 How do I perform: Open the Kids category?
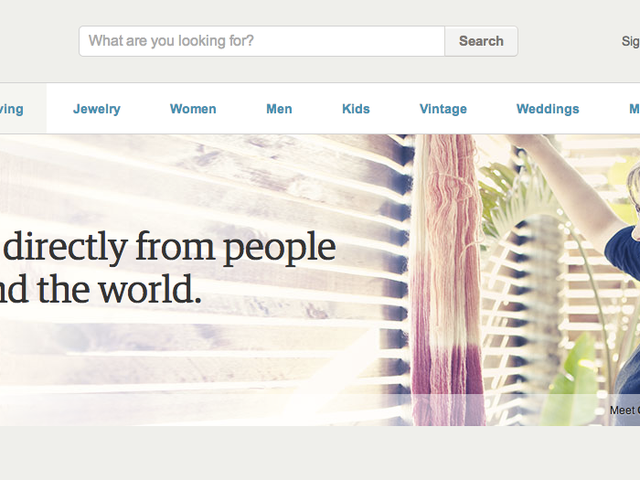tap(356, 109)
